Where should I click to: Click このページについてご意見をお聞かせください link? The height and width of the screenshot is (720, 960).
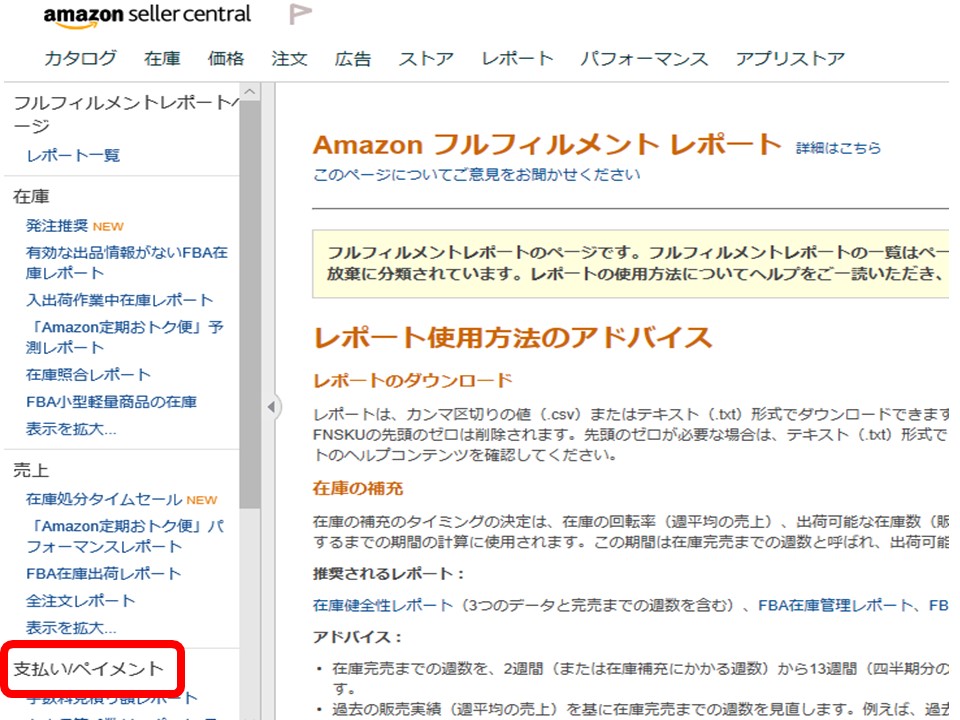coord(476,174)
